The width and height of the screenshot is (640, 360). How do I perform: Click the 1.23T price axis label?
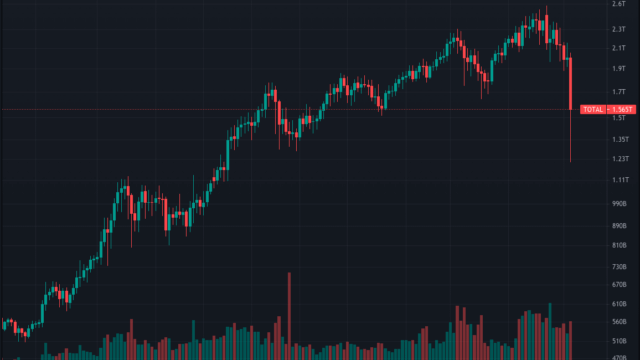[620, 159]
